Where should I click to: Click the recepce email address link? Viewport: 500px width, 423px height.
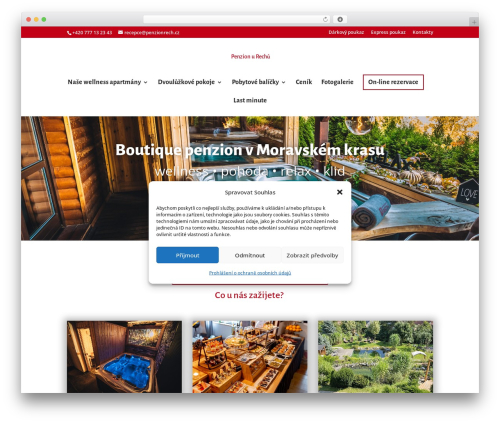click(152, 33)
